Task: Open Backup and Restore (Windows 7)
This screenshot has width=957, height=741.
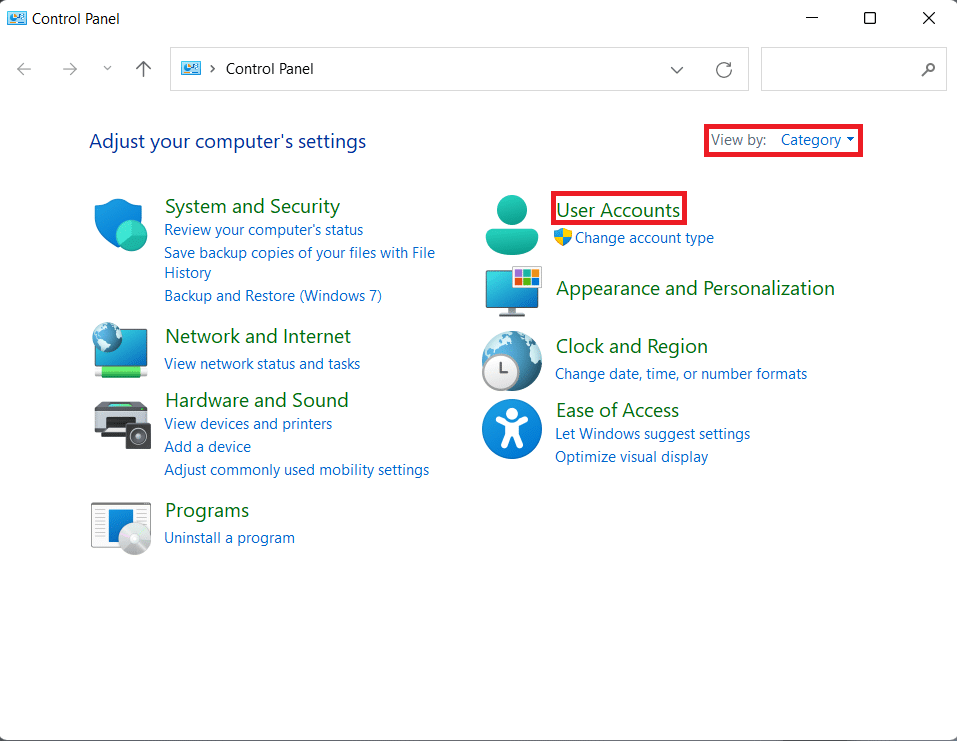Action: click(272, 296)
